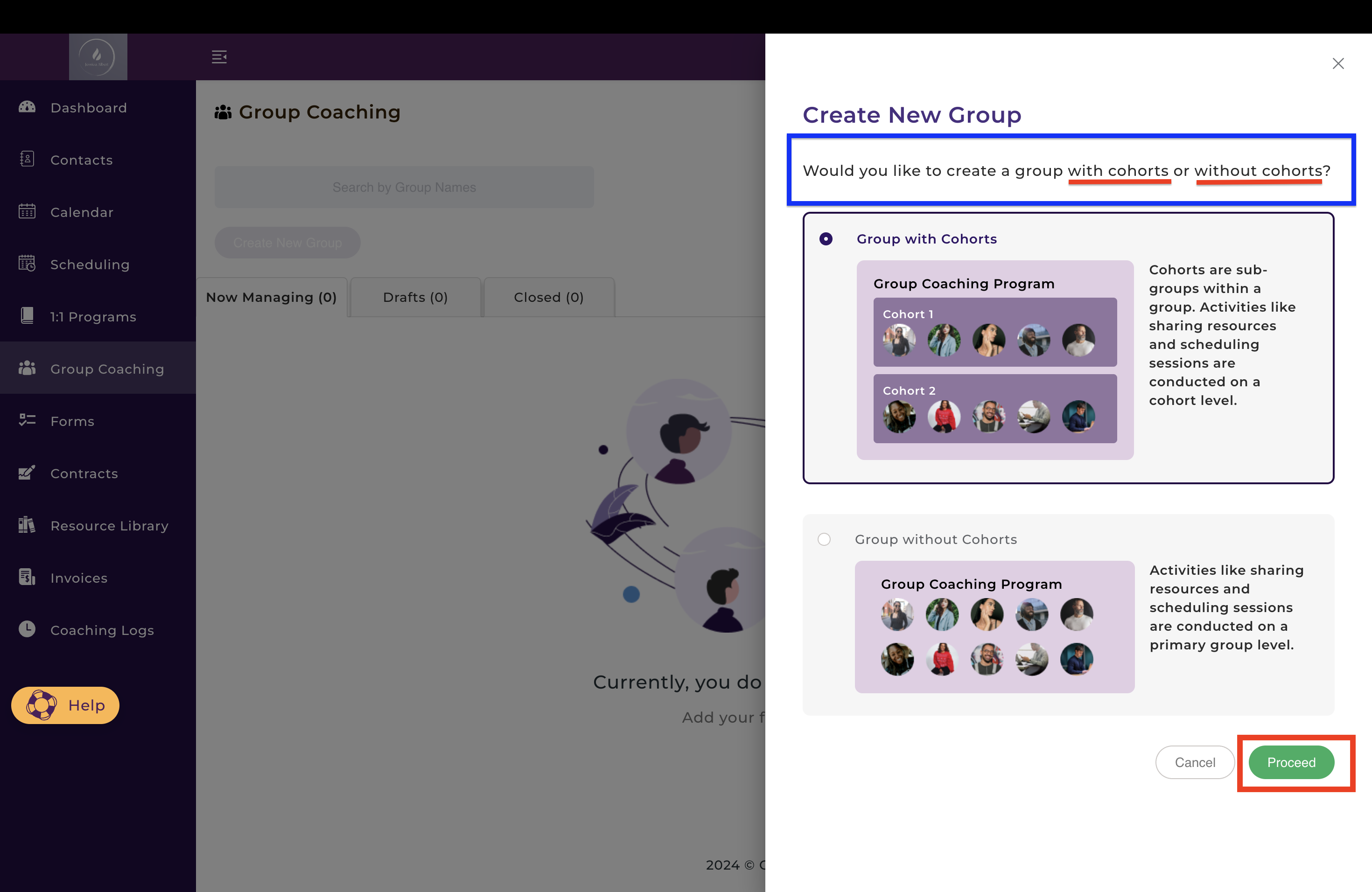
Task: Close the Create New Group panel
Action: [x=1338, y=63]
